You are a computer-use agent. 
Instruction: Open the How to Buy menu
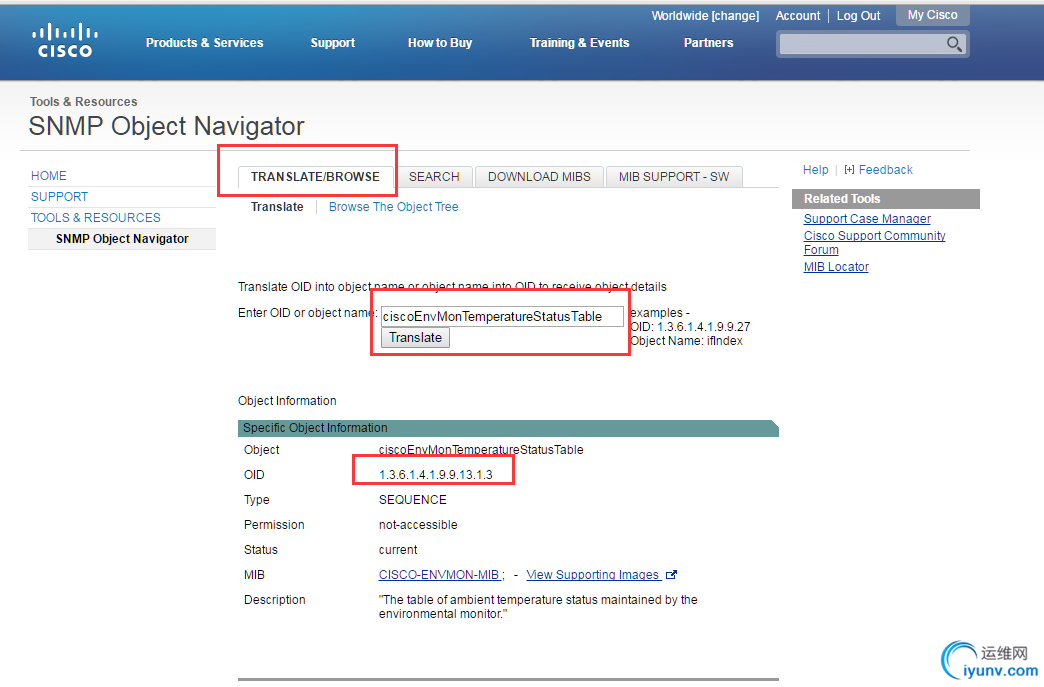tap(439, 43)
